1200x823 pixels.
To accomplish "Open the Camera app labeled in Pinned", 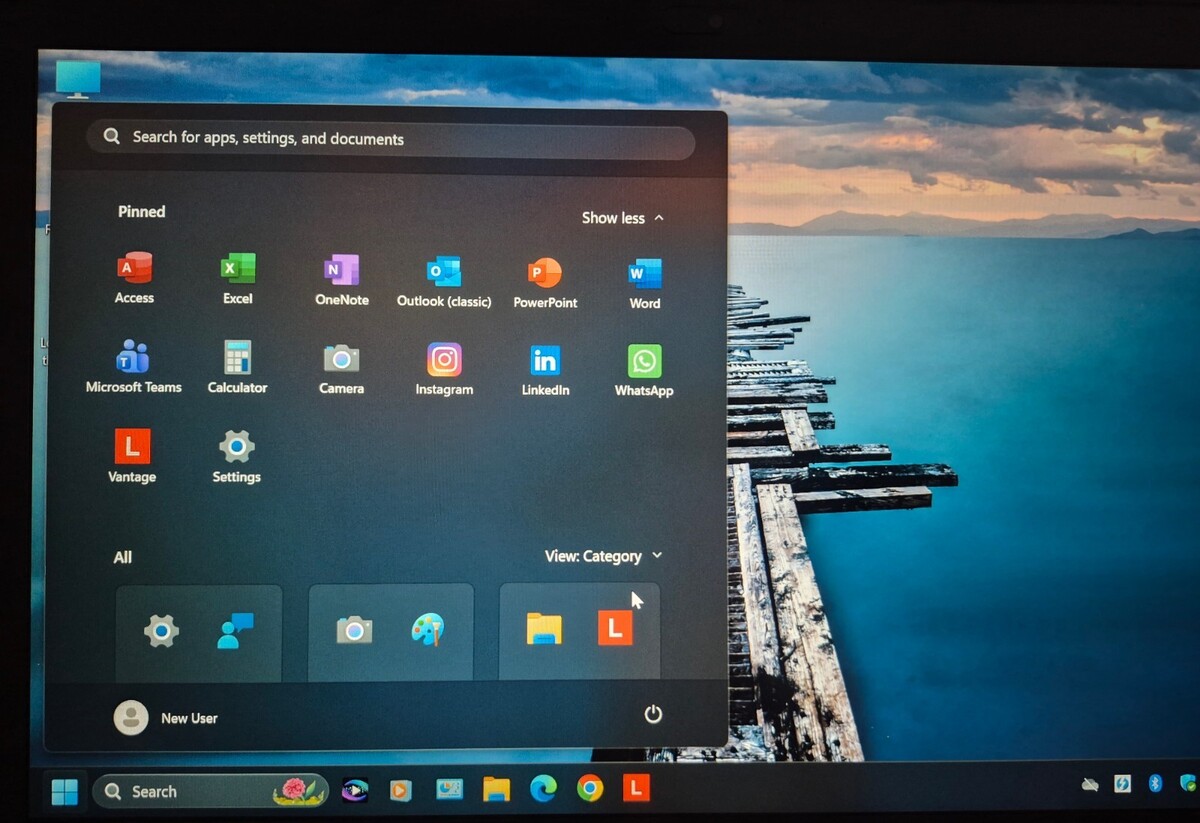I will pos(341,368).
